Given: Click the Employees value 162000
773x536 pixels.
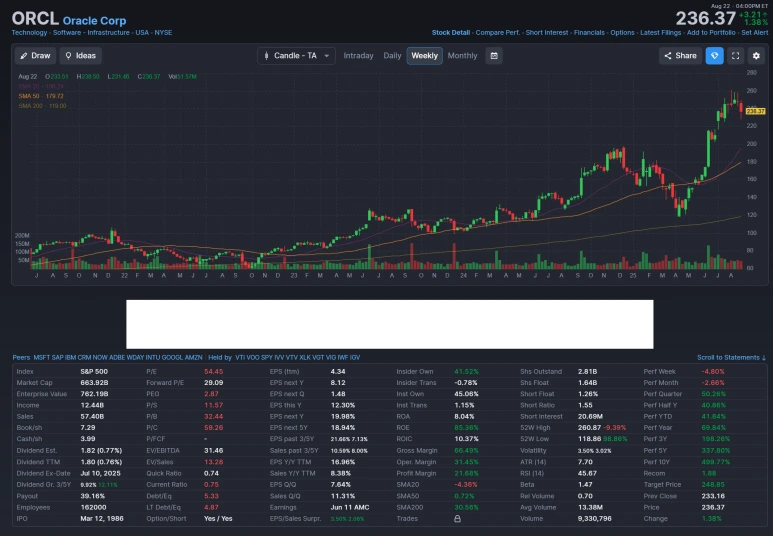Looking at the screenshot, I should pos(94,507).
